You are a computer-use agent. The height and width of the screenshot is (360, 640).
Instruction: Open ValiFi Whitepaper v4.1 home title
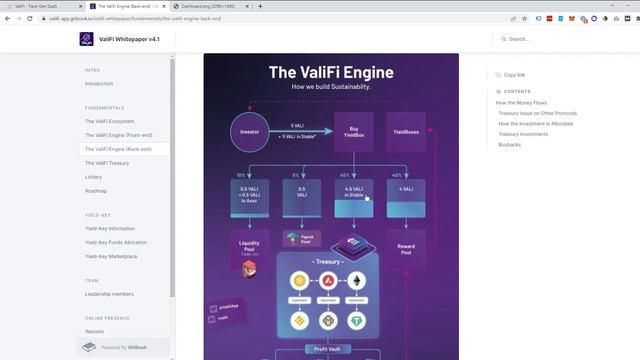coord(129,39)
